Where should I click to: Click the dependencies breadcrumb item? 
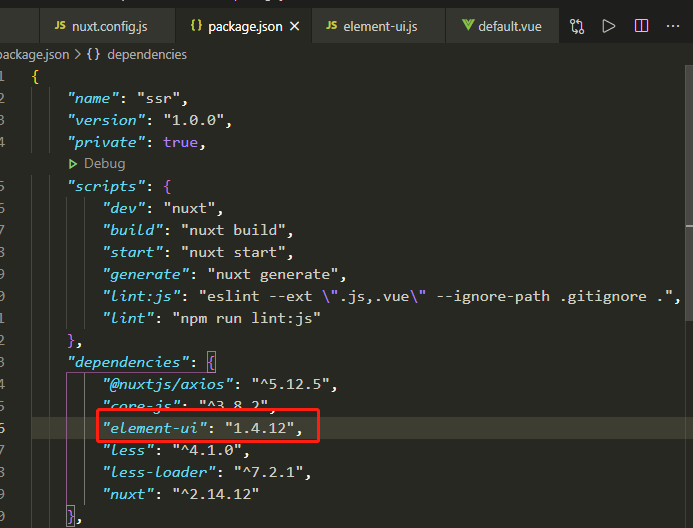pyautogui.click(x=147, y=54)
